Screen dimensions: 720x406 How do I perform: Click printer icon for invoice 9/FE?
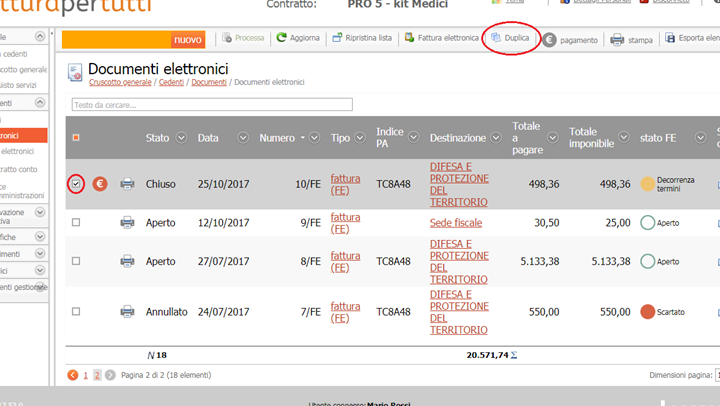[x=127, y=222]
